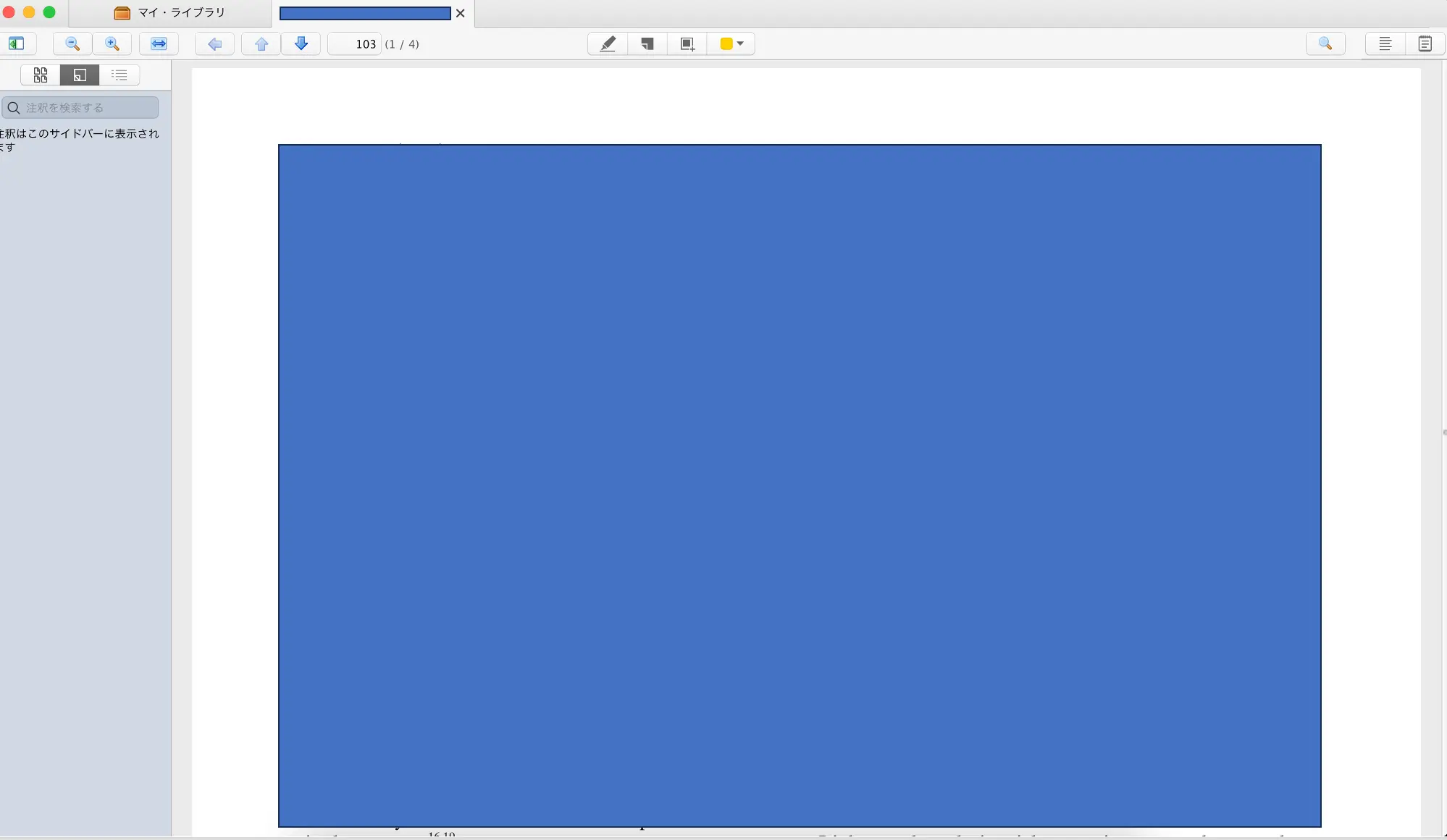Click the yellow highlight color swatch
The height and width of the screenshot is (840, 1447).
726,44
